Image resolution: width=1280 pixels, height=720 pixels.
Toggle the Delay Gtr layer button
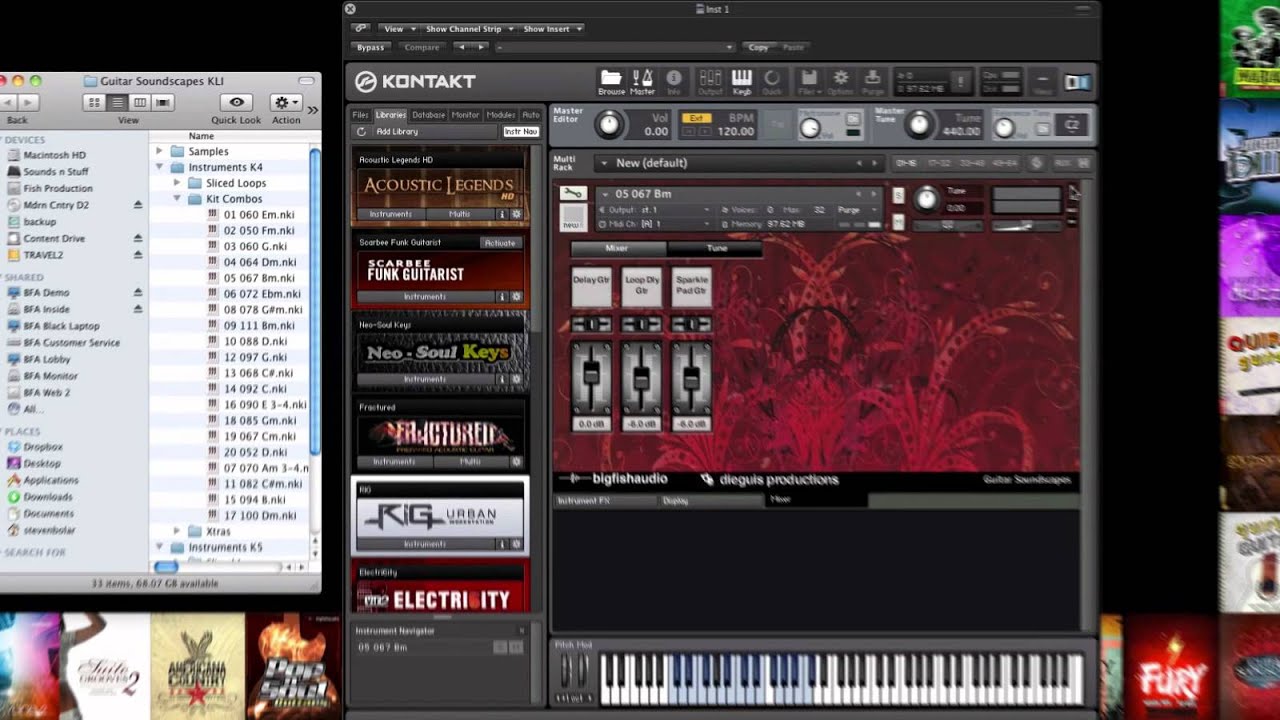coord(591,287)
